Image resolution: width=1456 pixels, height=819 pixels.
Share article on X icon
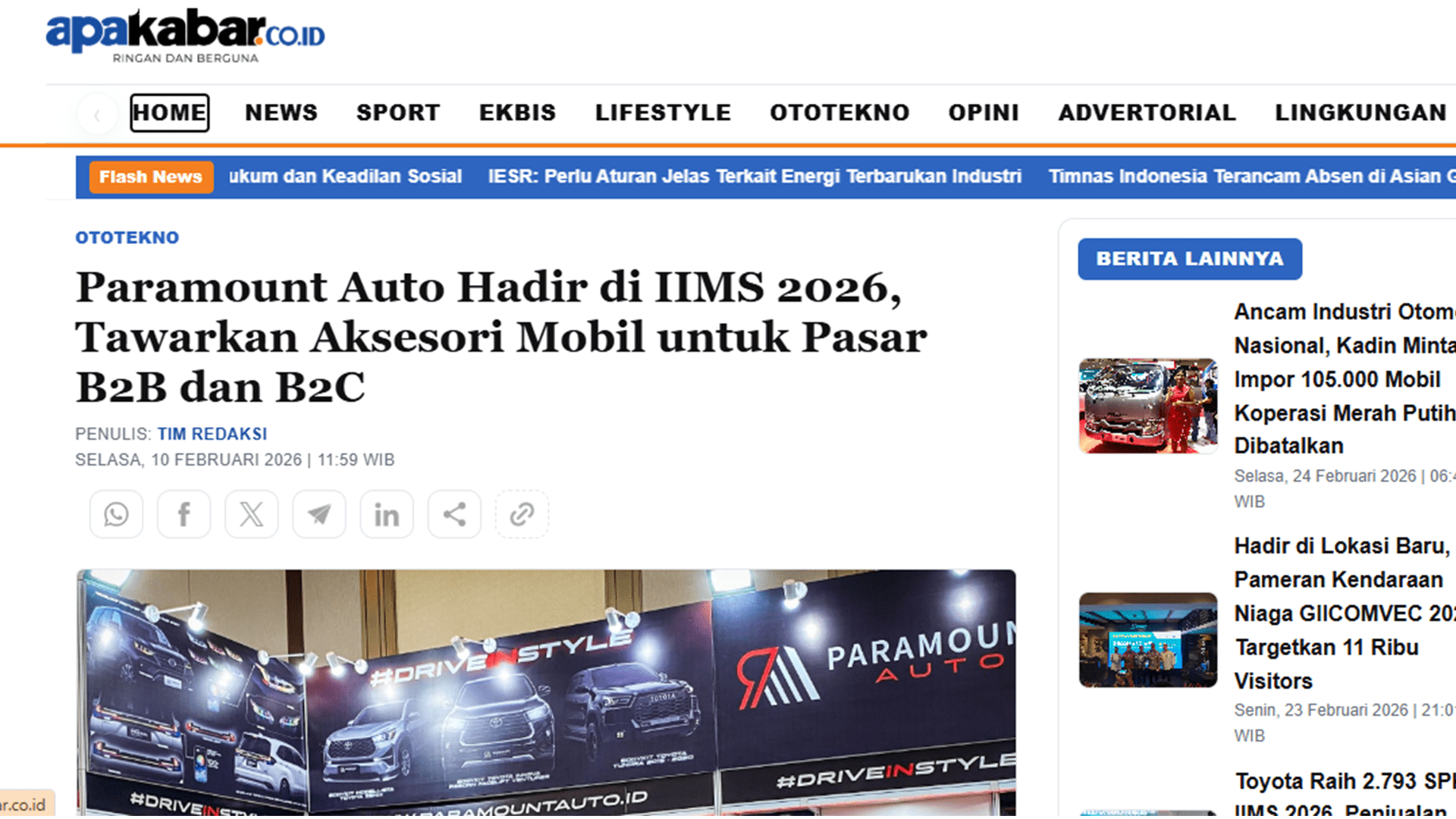[x=251, y=515]
